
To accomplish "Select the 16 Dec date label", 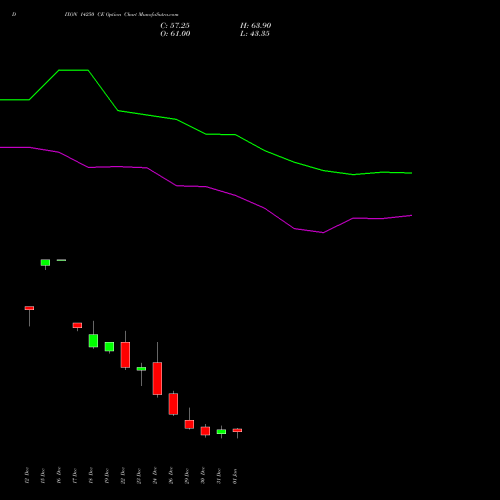I will pyautogui.click(x=59, y=476).
